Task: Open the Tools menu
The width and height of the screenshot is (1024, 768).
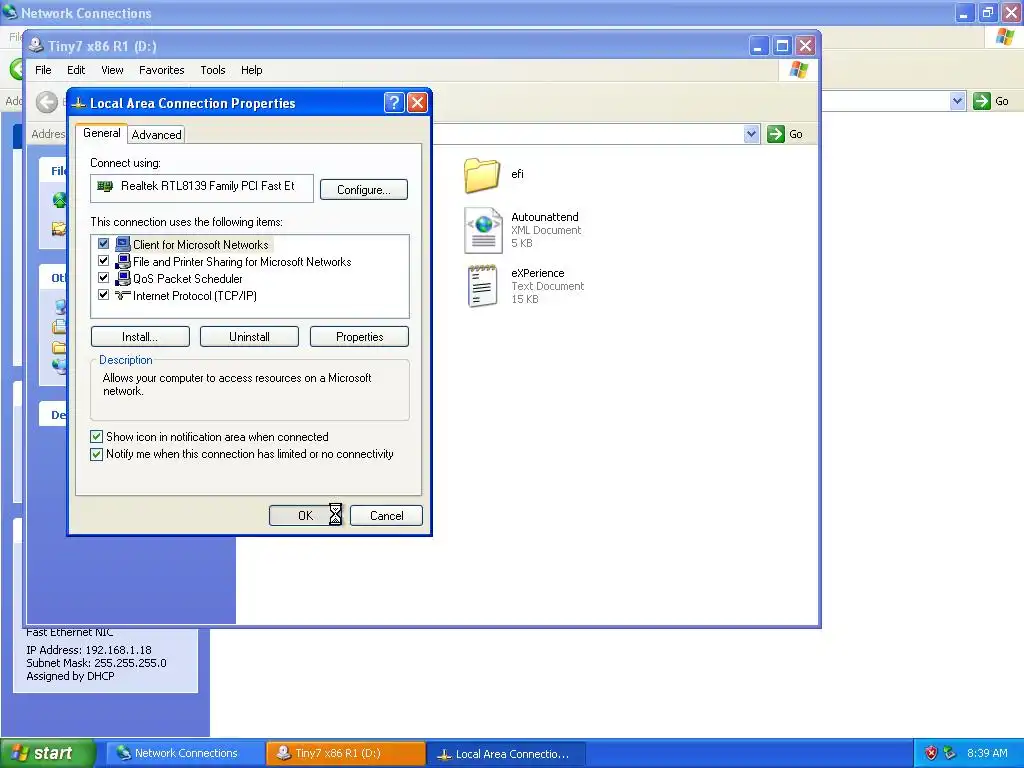Action: [213, 70]
